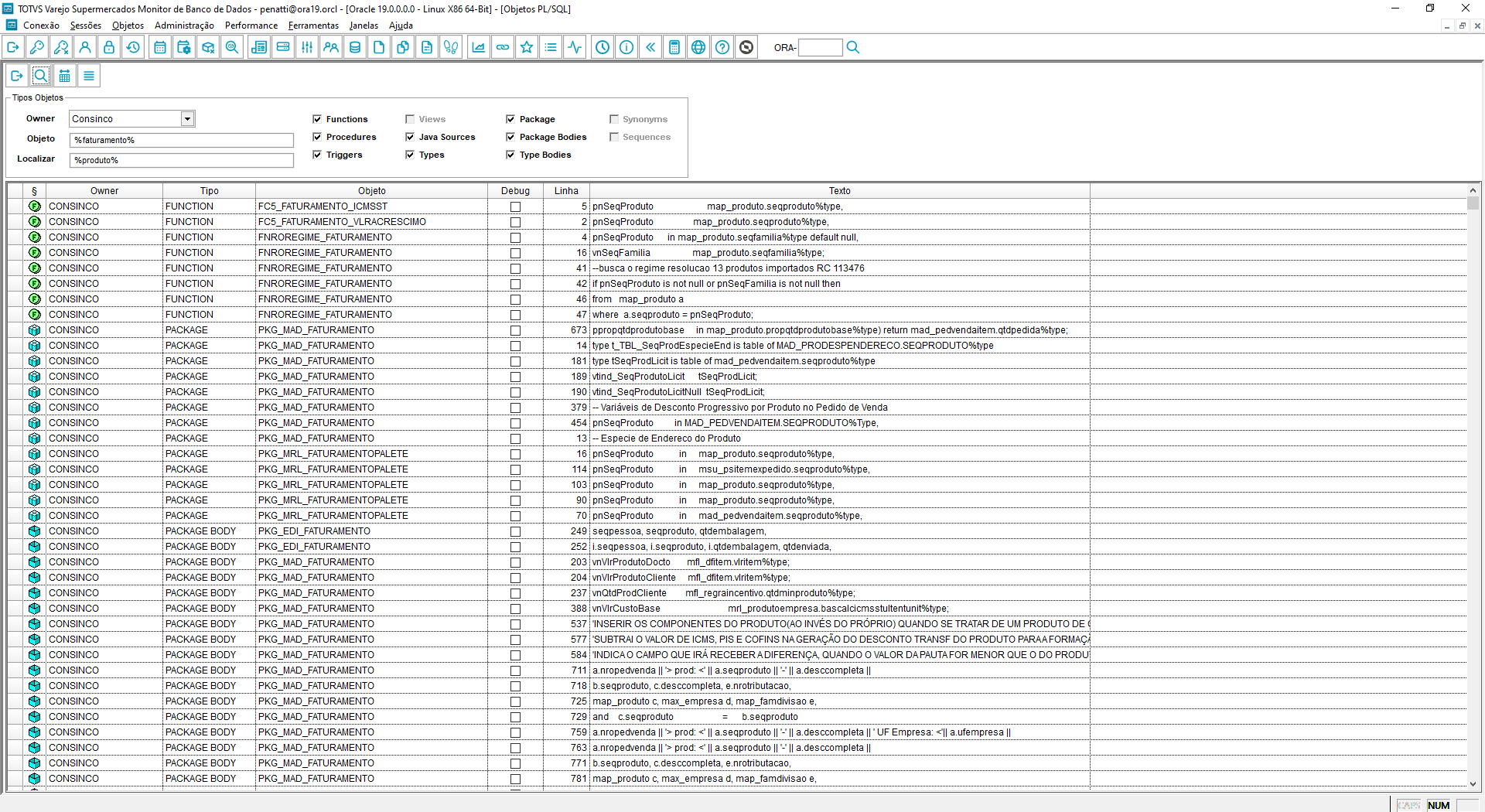Image resolution: width=1485 pixels, height=812 pixels.
Task: Uncheck the Triggers checkbox
Action: [317, 155]
